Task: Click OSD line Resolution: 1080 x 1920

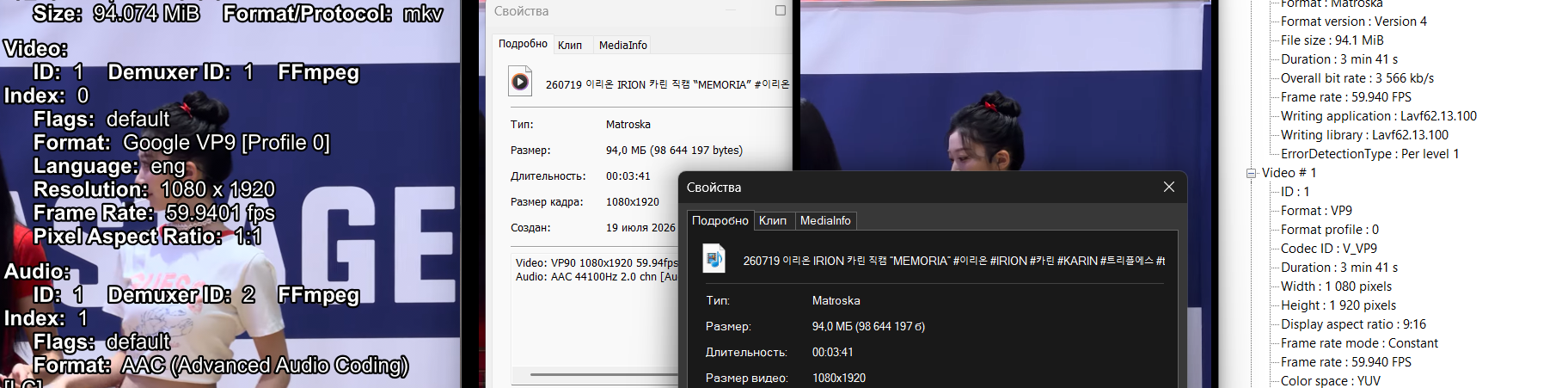Action: click(x=154, y=189)
